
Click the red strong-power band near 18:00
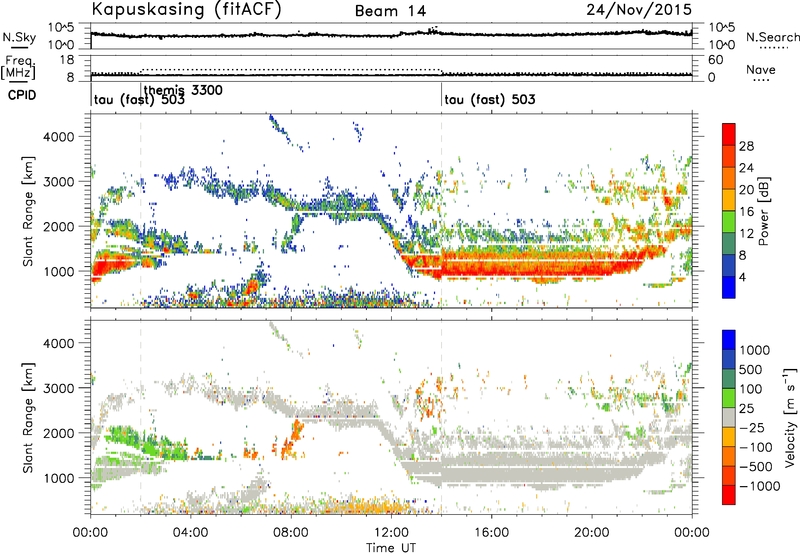(541, 265)
